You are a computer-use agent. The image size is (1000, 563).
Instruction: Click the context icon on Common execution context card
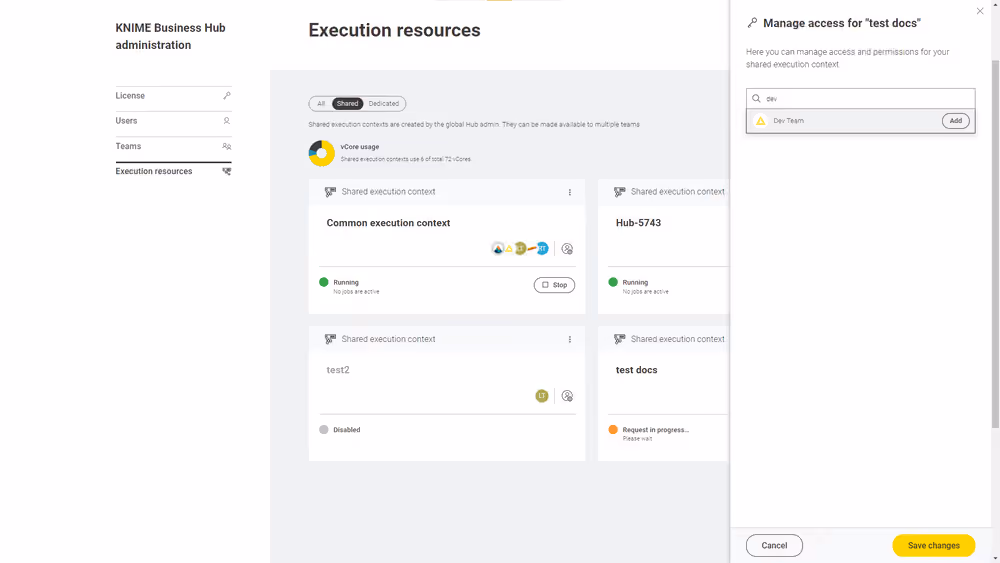click(x=330, y=192)
